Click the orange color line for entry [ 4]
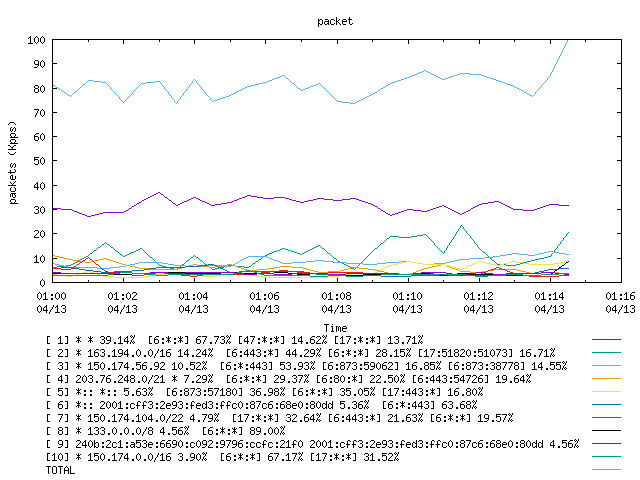The height and width of the screenshot is (480, 640). 606,378
